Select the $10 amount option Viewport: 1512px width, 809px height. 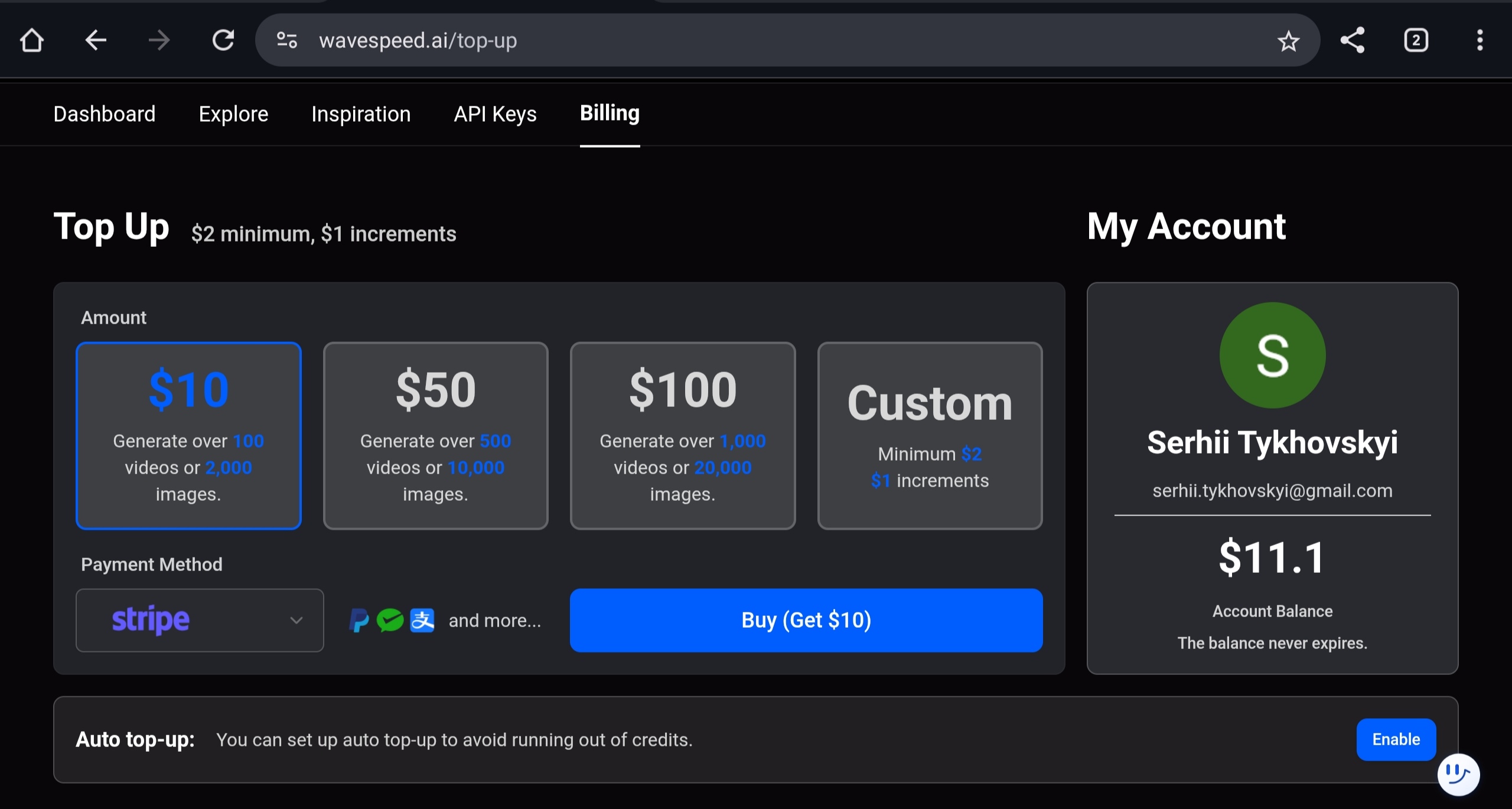188,435
